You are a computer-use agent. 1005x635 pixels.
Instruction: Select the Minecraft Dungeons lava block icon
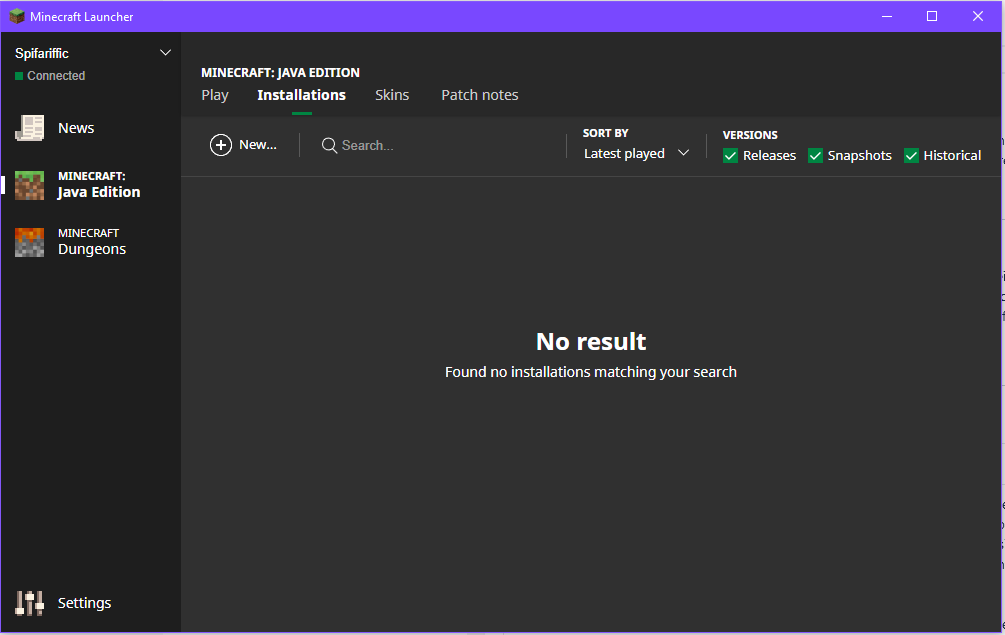[29, 242]
